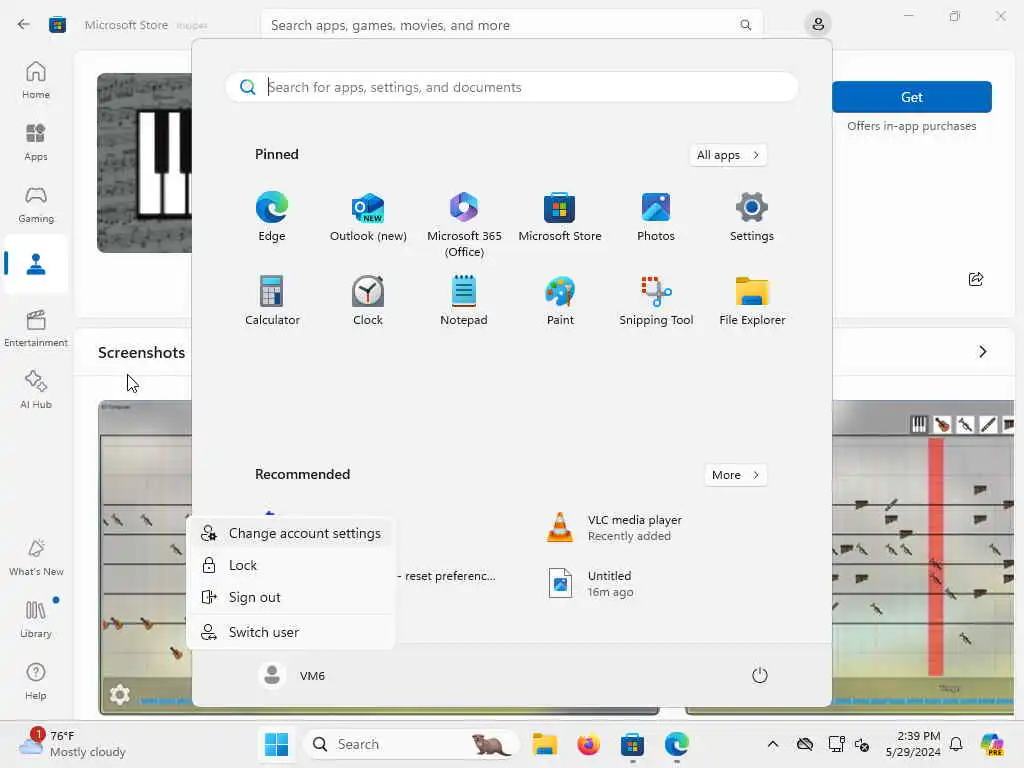Go to Home in Store sidebar
Viewport: 1024px width, 768px height.
pyautogui.click(x=36, y=80)
